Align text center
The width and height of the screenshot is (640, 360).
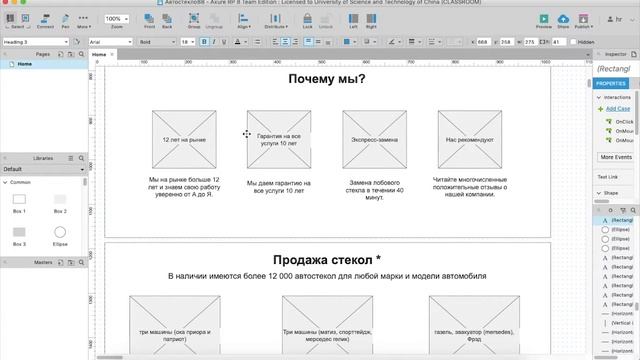point(285,42)
